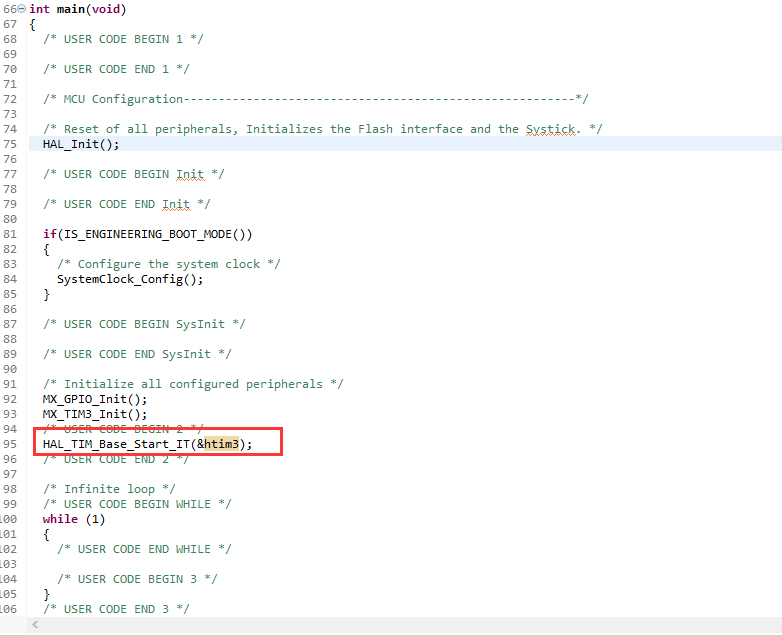The width and height of the screenshot is (782, 636).
Task: Click the MCU Configuration comment line
Action: tap(316, 99)
